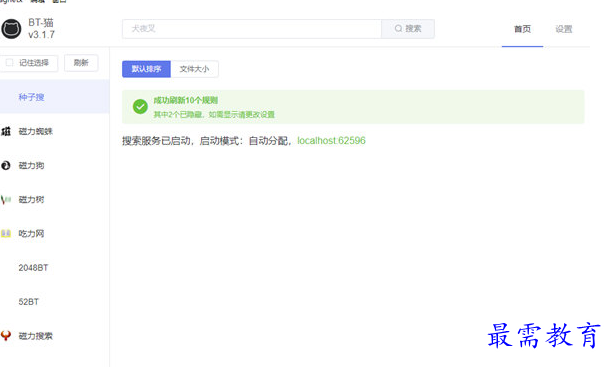The height and width of the screenshot is (367, 609).
Task: Click the 吃力网 source icon
Action: point(6,233)
